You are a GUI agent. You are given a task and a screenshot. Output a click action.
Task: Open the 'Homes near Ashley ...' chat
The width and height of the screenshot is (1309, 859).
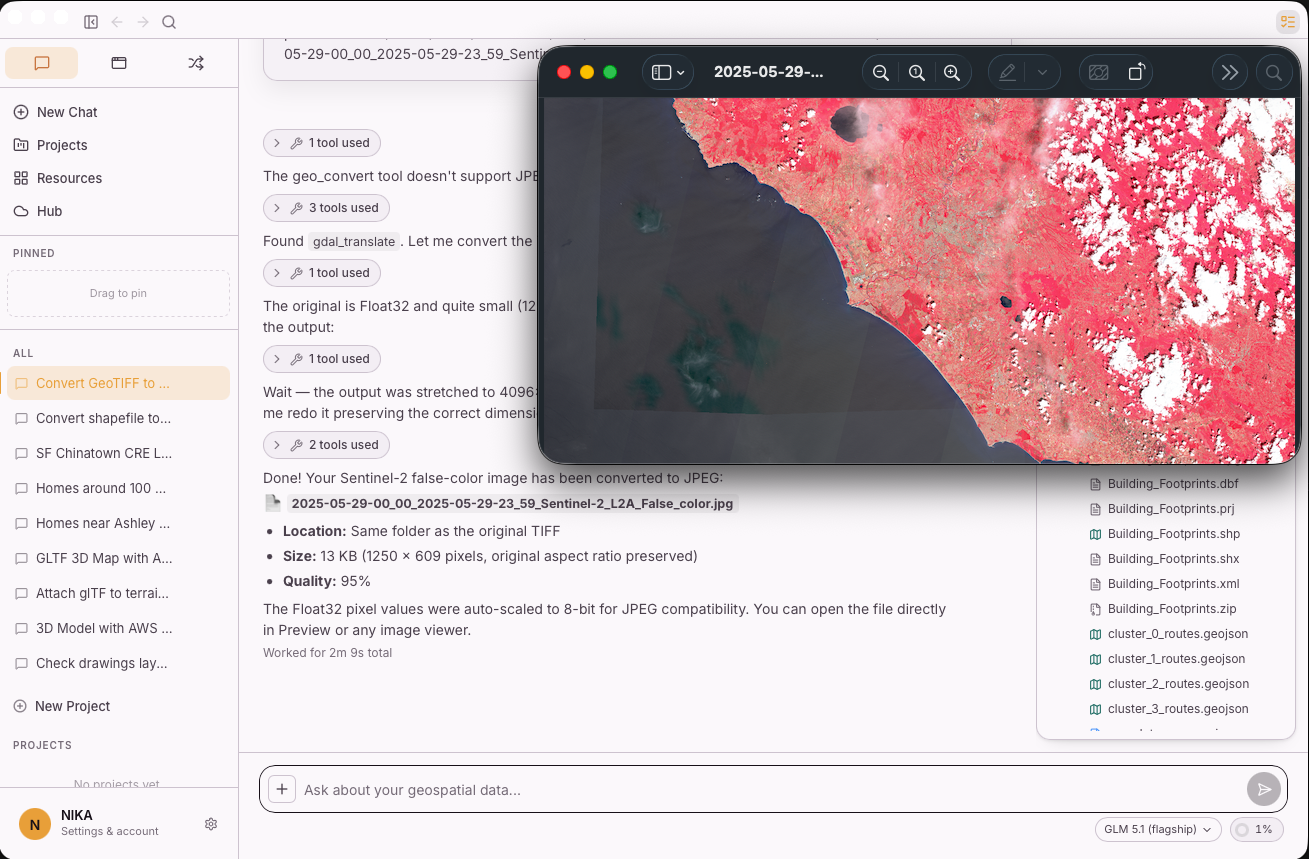[119, 523]
